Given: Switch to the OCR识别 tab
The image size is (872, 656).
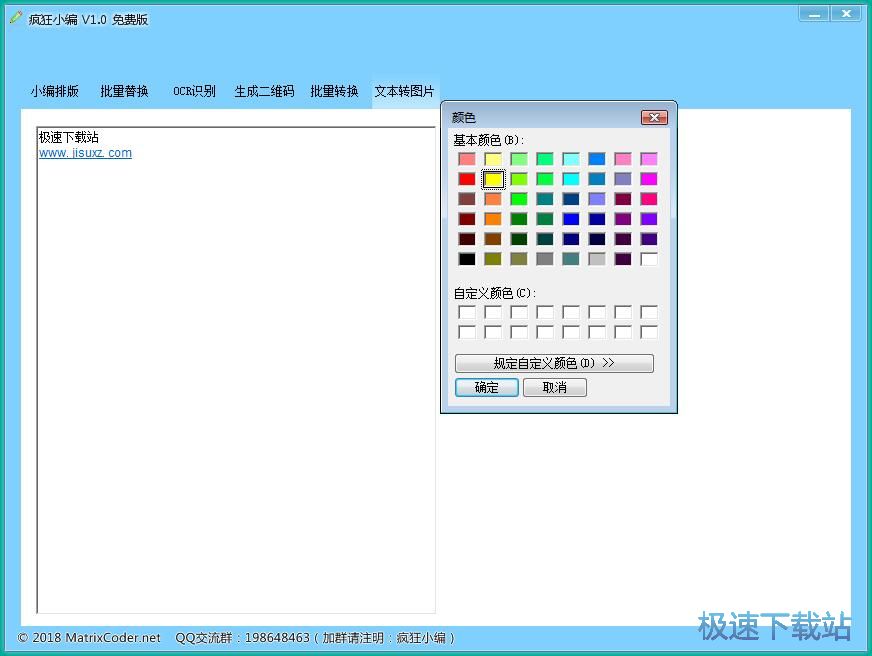Looking at the screenshot, I should click(x=193, y=90).
